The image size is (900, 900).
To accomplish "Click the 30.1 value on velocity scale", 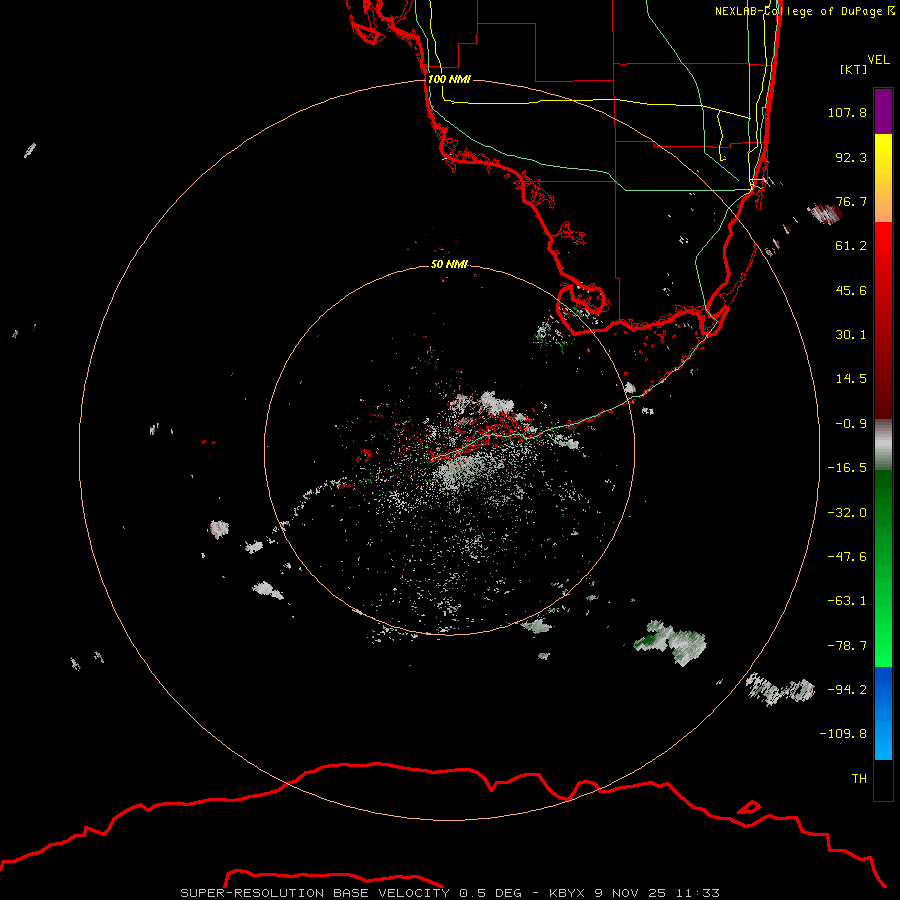I will 851,335.
